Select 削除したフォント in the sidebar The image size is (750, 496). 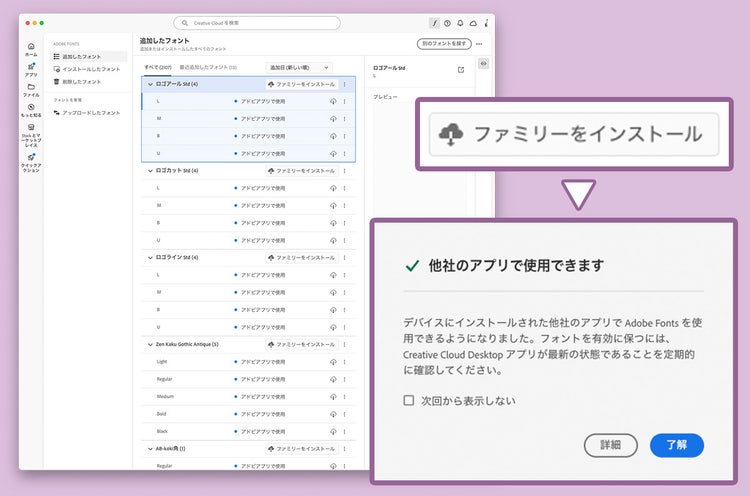(88, 82)
